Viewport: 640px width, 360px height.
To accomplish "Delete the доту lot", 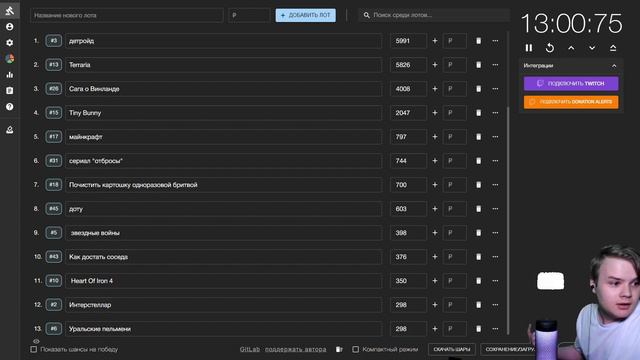I will (478, 209).
